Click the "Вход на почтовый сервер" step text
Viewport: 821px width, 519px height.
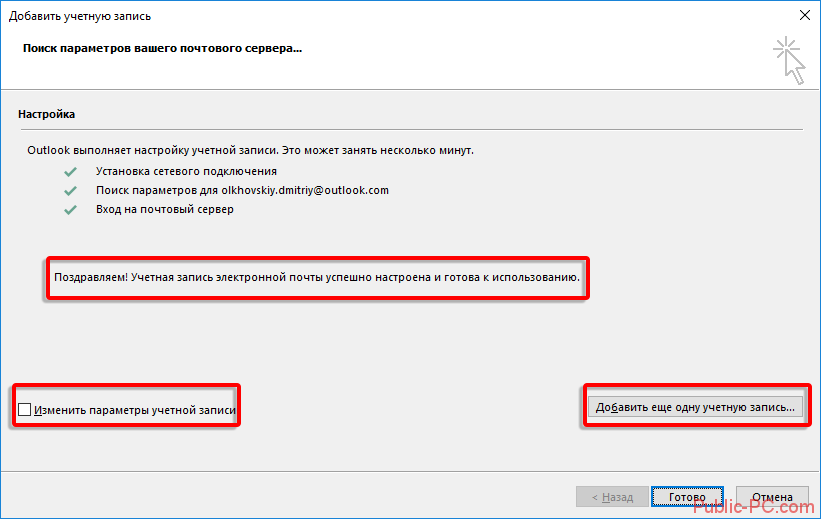pyautogui.click(x=165, y=210)
